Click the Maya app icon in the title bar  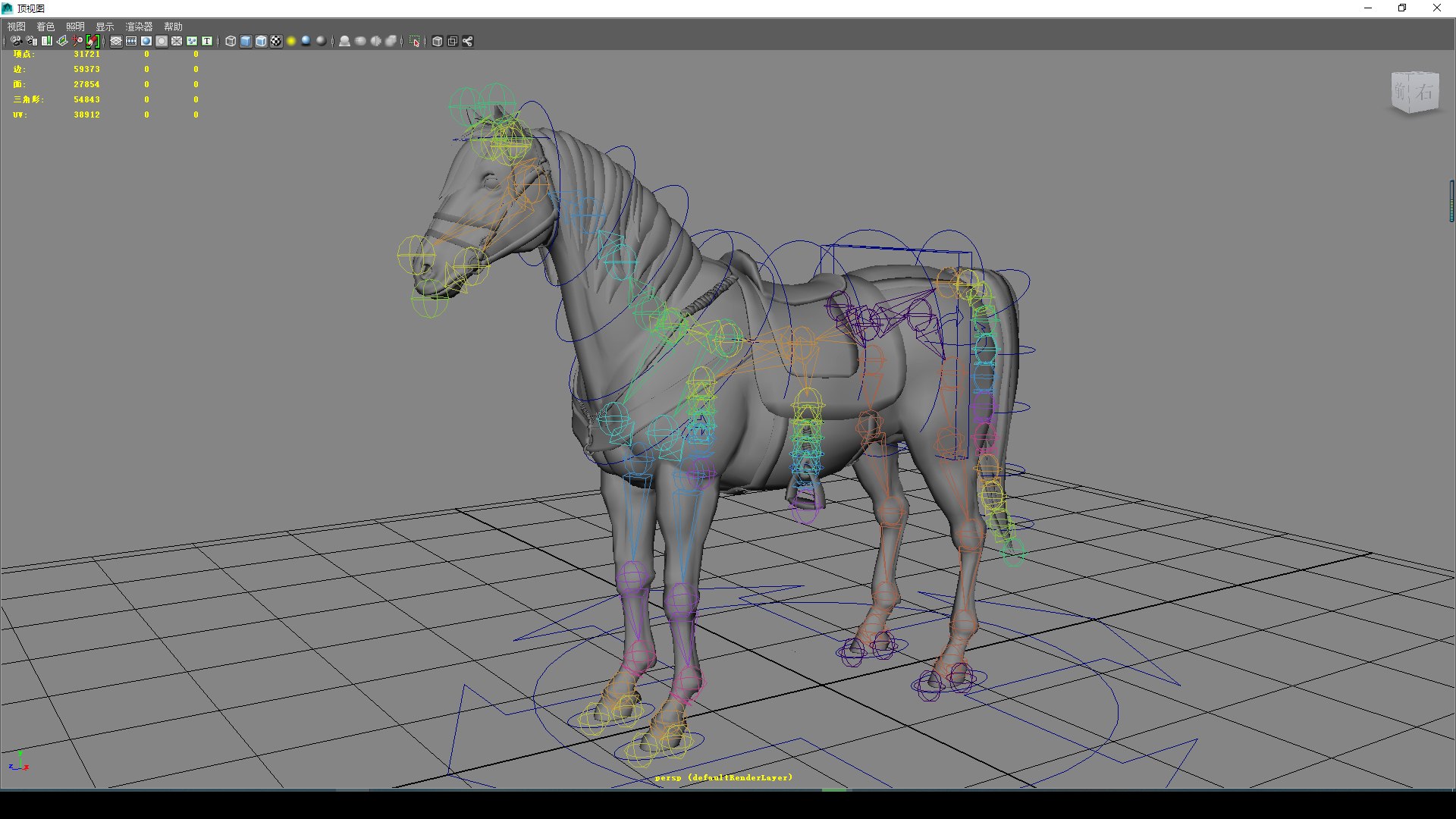point(8,8)
